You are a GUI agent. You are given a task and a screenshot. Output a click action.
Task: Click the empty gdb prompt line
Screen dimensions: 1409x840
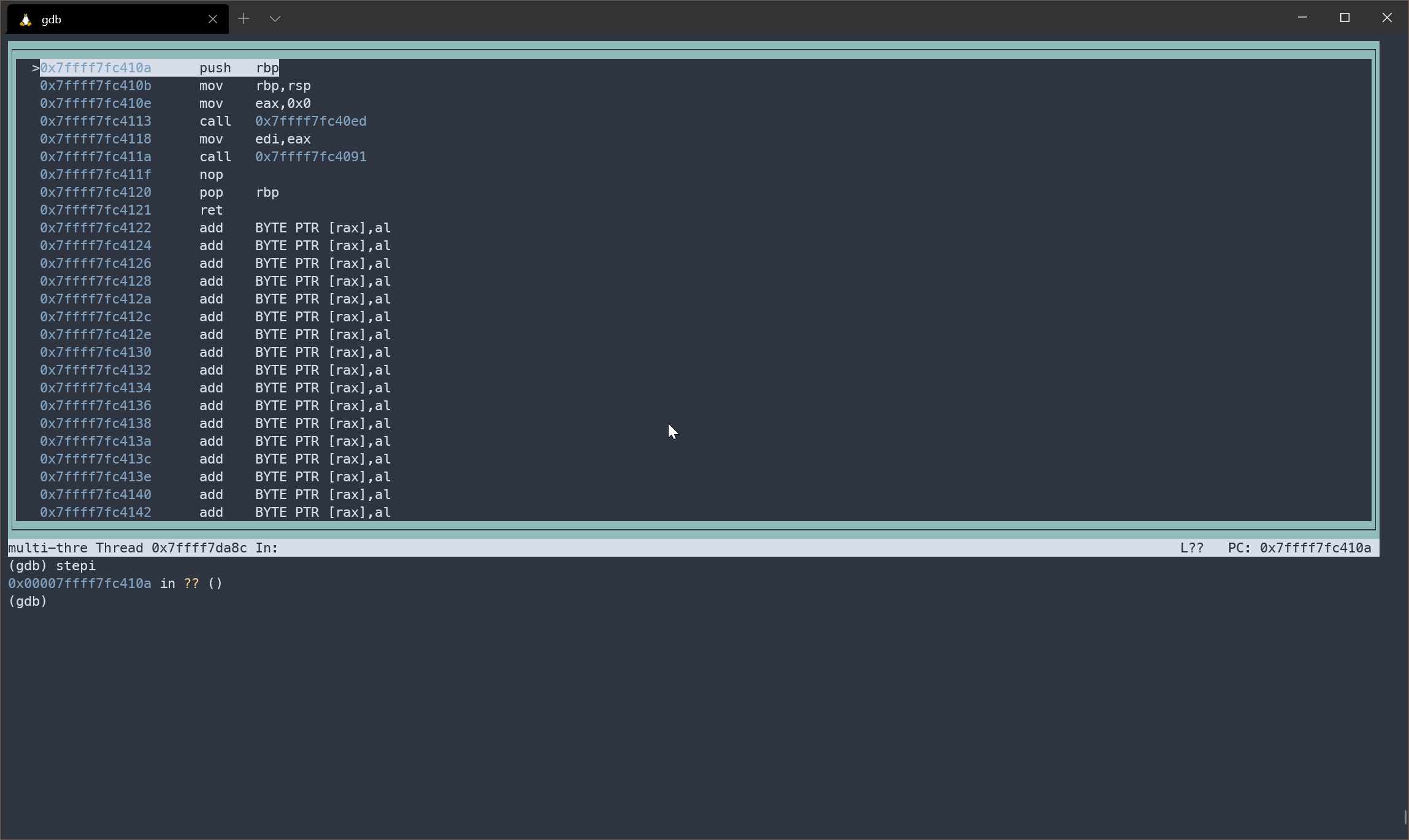tap(28, 601)
